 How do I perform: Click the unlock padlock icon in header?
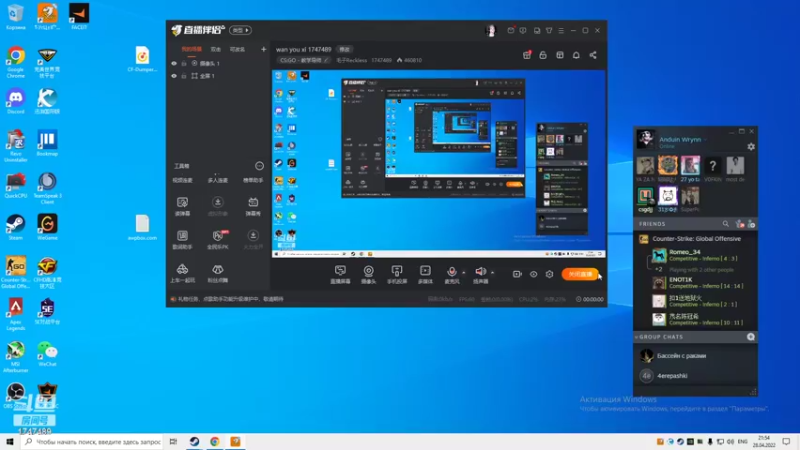point(543,55)
